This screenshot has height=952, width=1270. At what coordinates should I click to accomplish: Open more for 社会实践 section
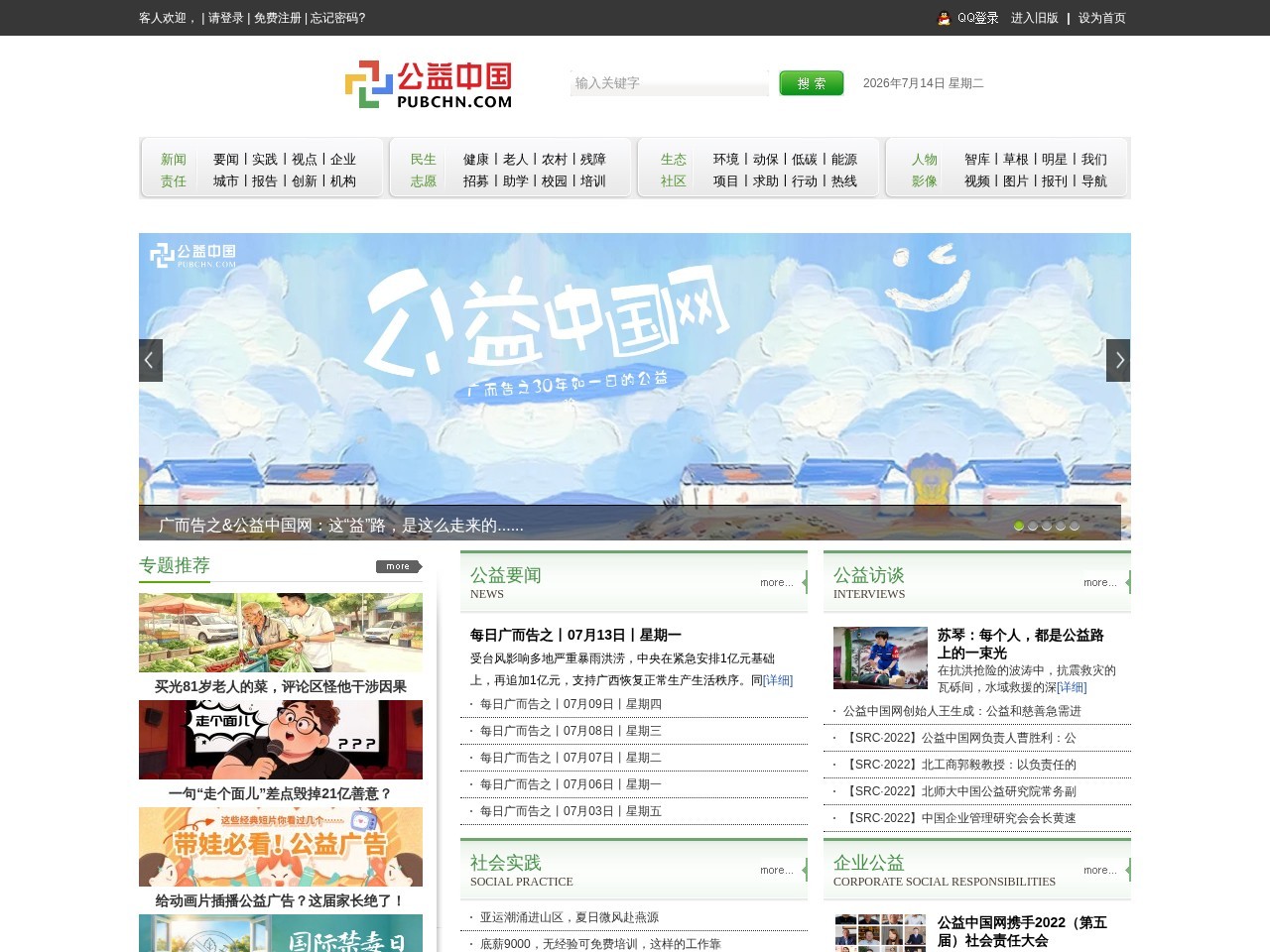pos(777,870)
